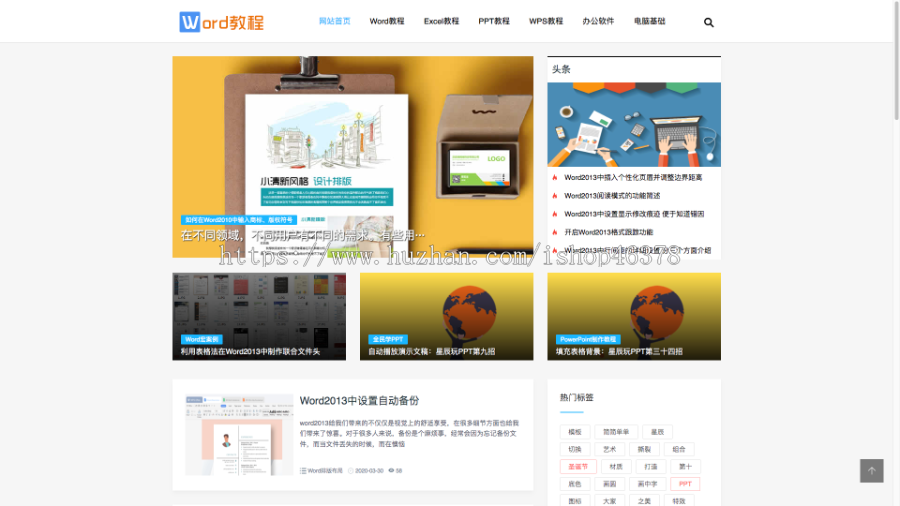900x506 pixels.
Task: Click the Word宏案例 category badge
Action: coord(201,339)
